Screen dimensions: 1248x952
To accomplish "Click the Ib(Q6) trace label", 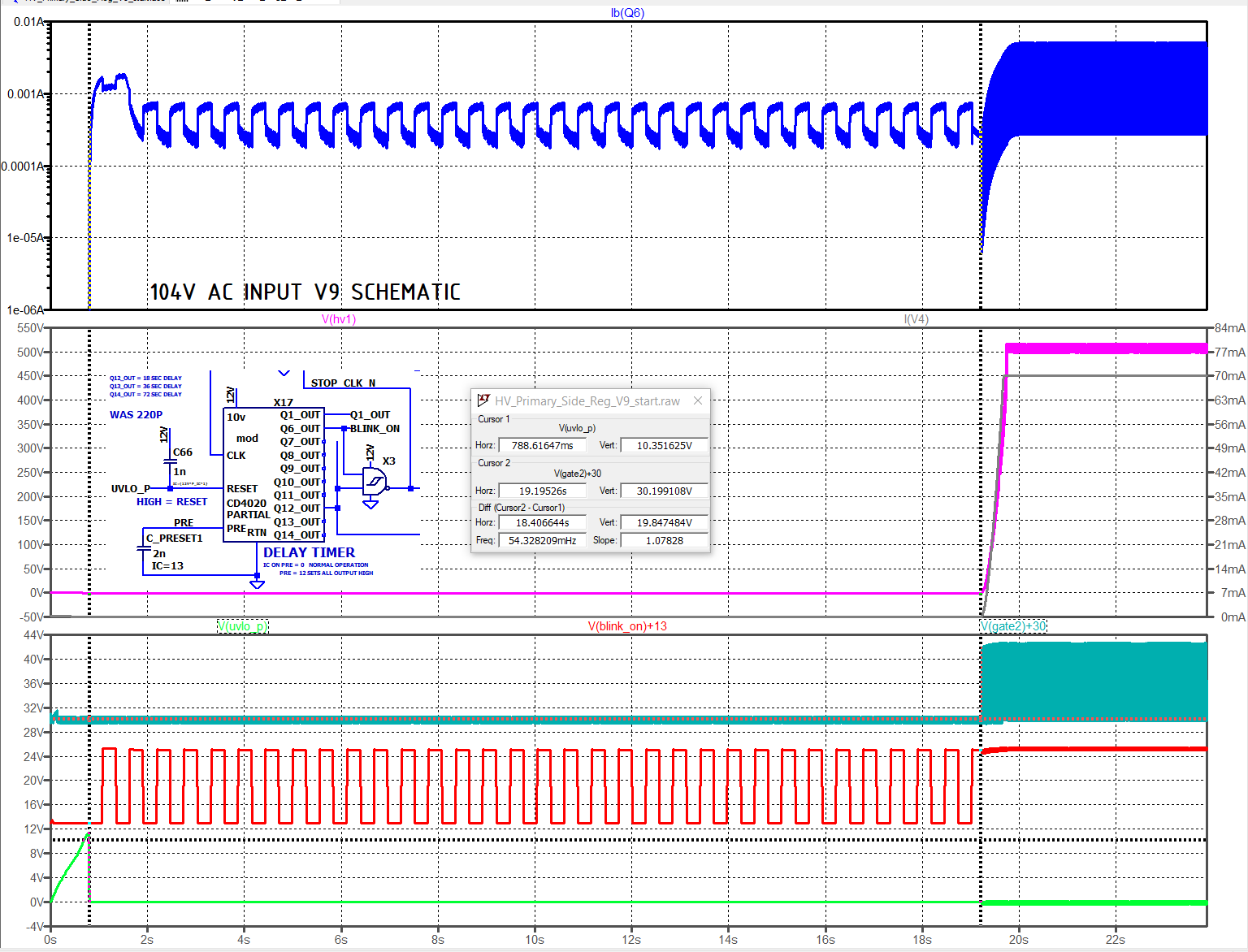I will point(627,13).
